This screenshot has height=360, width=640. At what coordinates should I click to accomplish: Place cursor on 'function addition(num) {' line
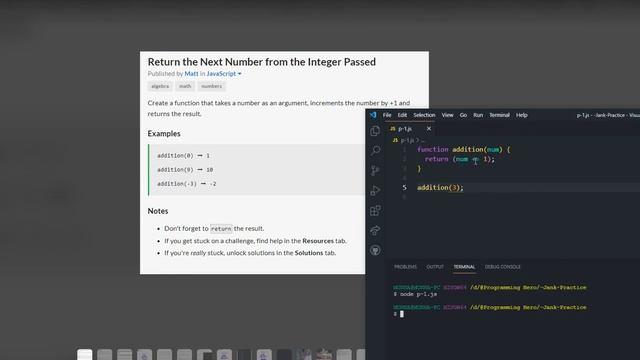pos(463,149)
